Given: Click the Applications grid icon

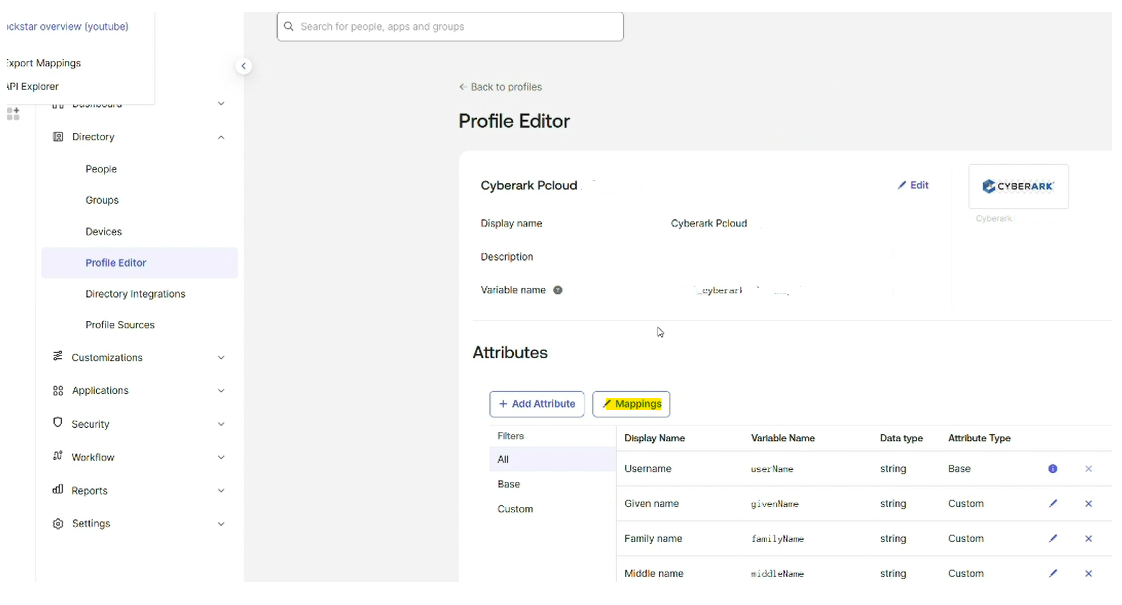Looking at the screenshot, I should 58,390.
